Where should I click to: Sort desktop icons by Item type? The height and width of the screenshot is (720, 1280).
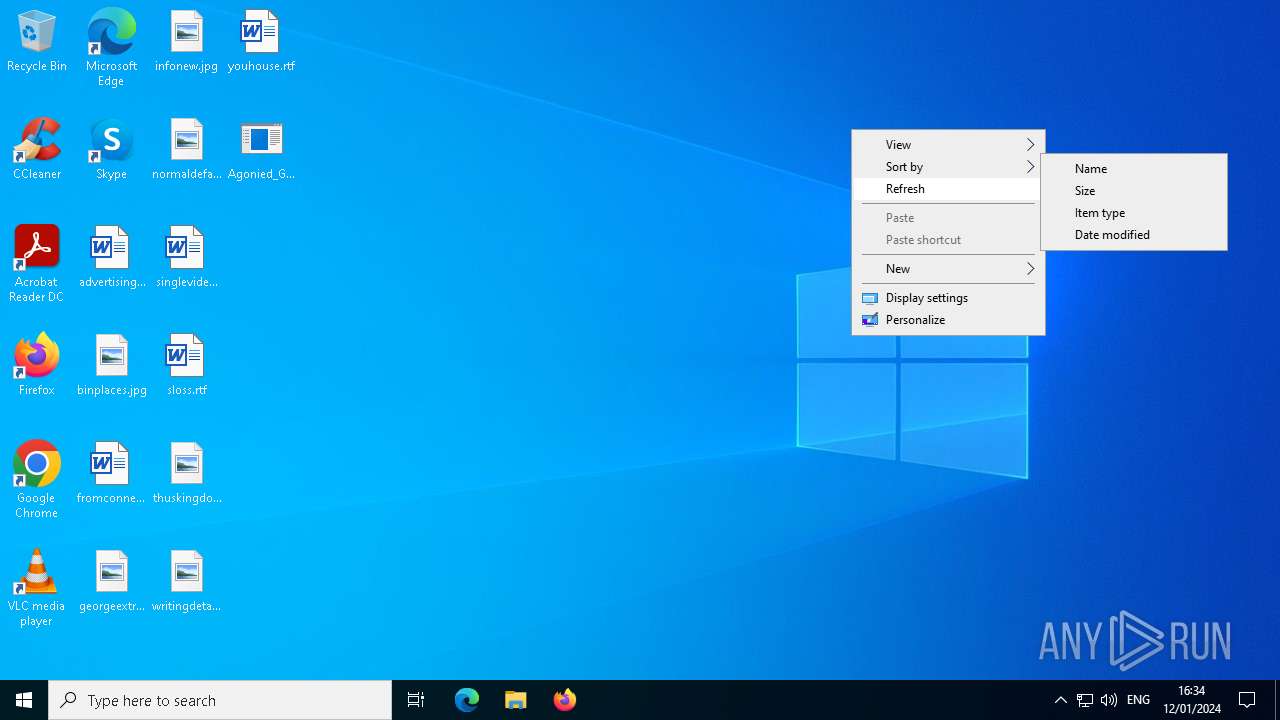pos(1134,213)
